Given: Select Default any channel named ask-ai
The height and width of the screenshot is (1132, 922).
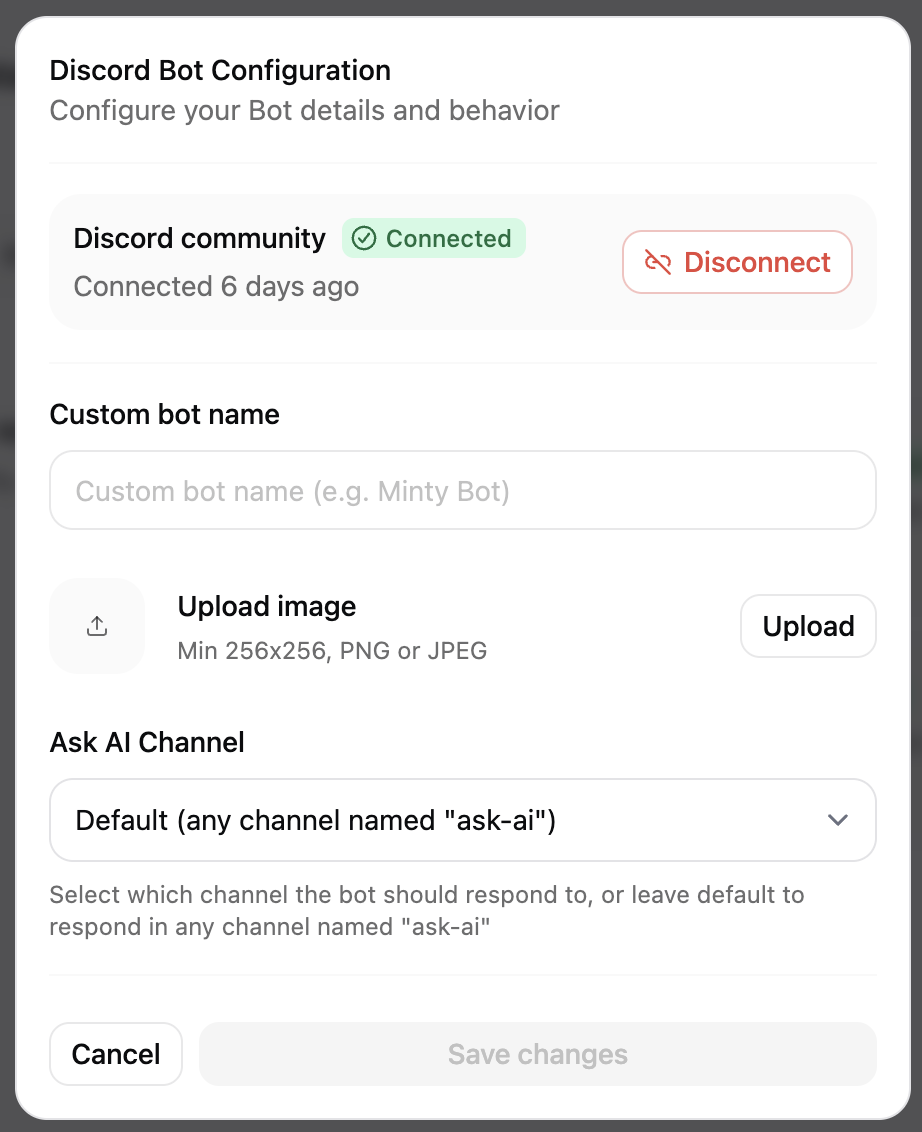Looking at the screenshot, I should tap(462, 820).
